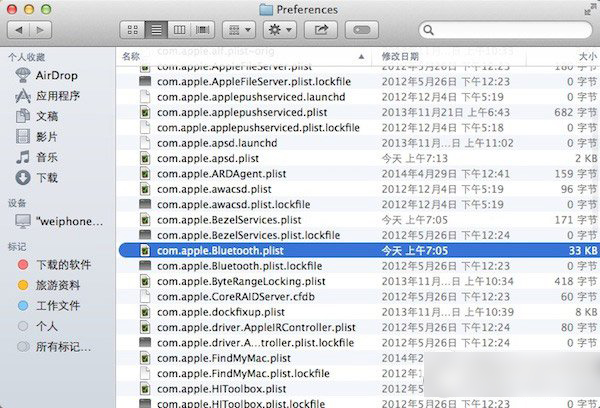
Task: Click plist icon of com.apple.dockfixup.plist
Action: click(x=145, y=312)
